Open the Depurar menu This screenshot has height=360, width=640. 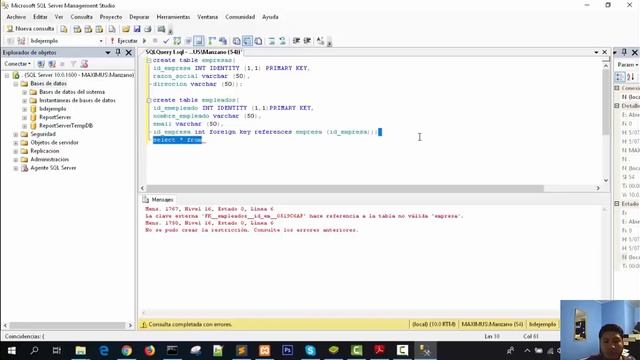click(x=139, y=17)
